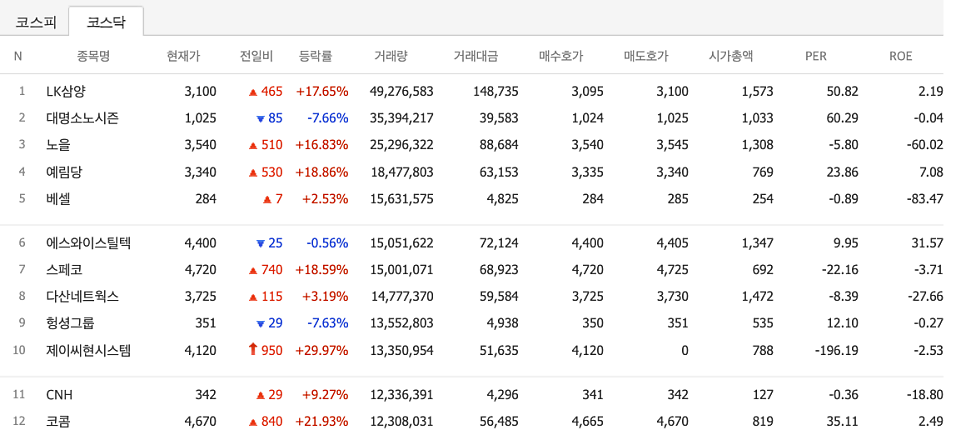The width and height of the screenshot is (966, 435).
Task: Click 예림당's up-arrow next to 530
Action: [x=253, y=173]
